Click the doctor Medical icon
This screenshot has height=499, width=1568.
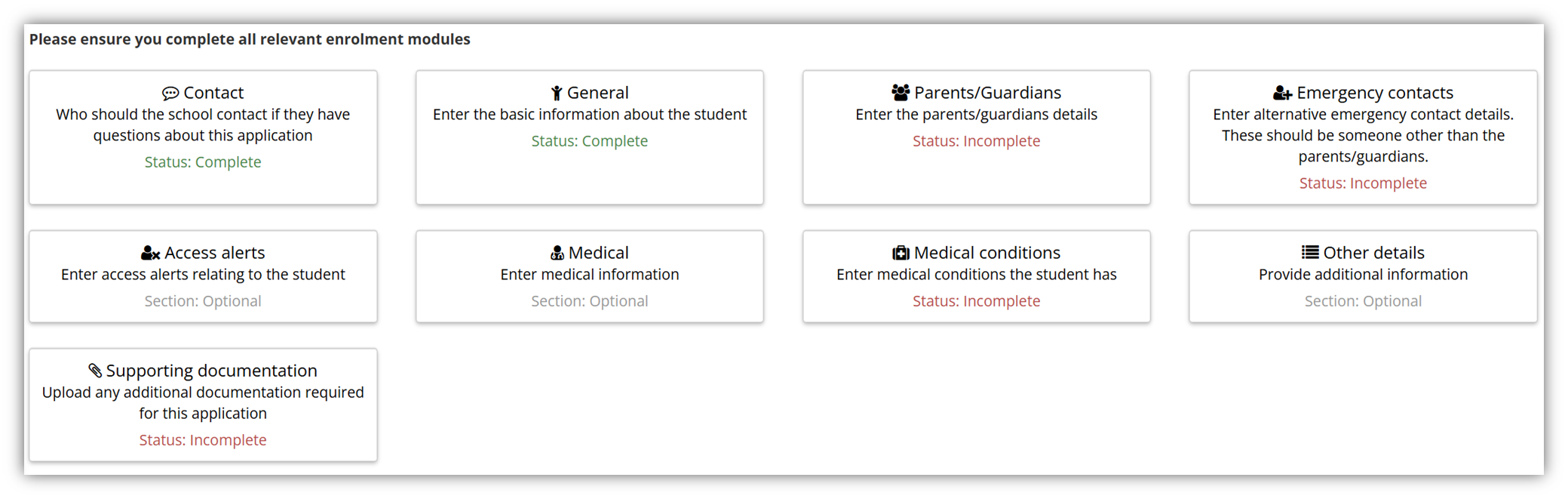557,253
